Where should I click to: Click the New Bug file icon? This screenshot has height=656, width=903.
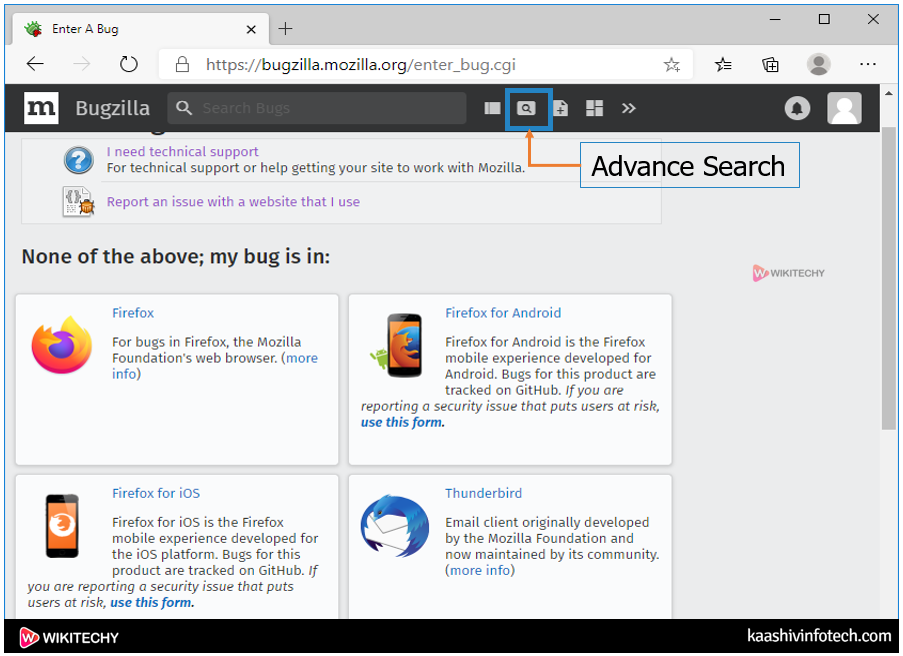click(x=561, y=108)
